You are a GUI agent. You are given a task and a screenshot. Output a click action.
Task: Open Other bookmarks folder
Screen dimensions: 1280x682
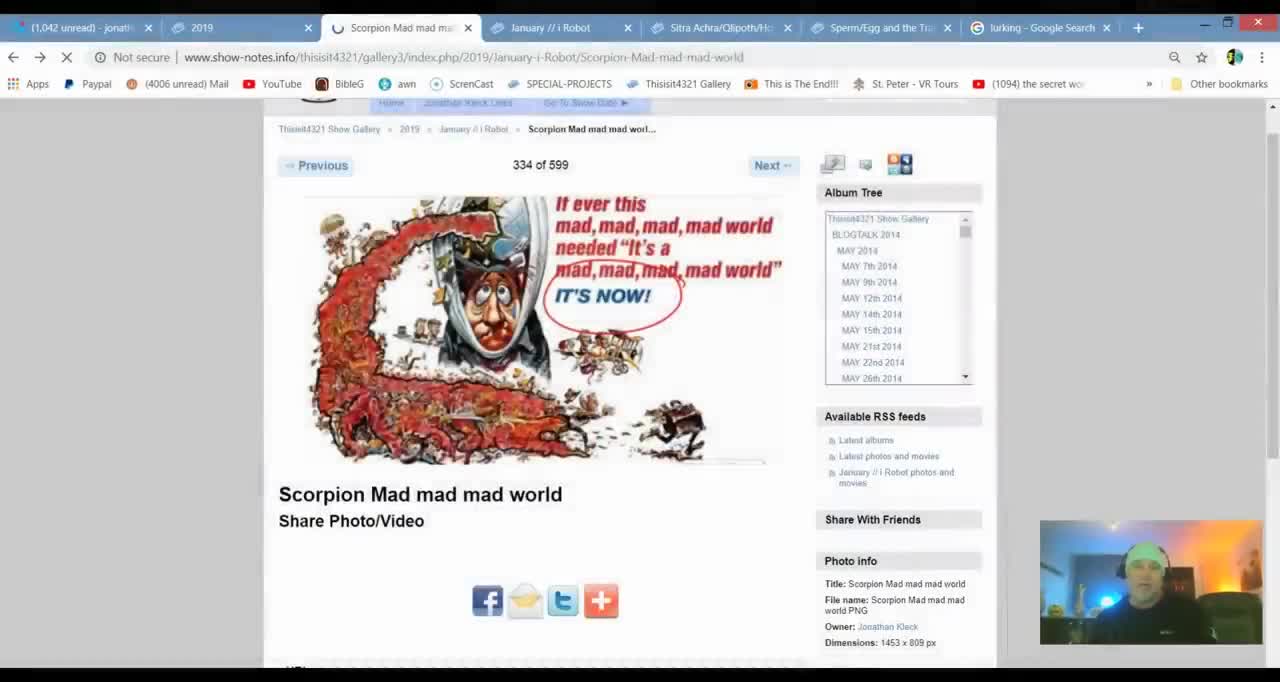[1219, 84]
